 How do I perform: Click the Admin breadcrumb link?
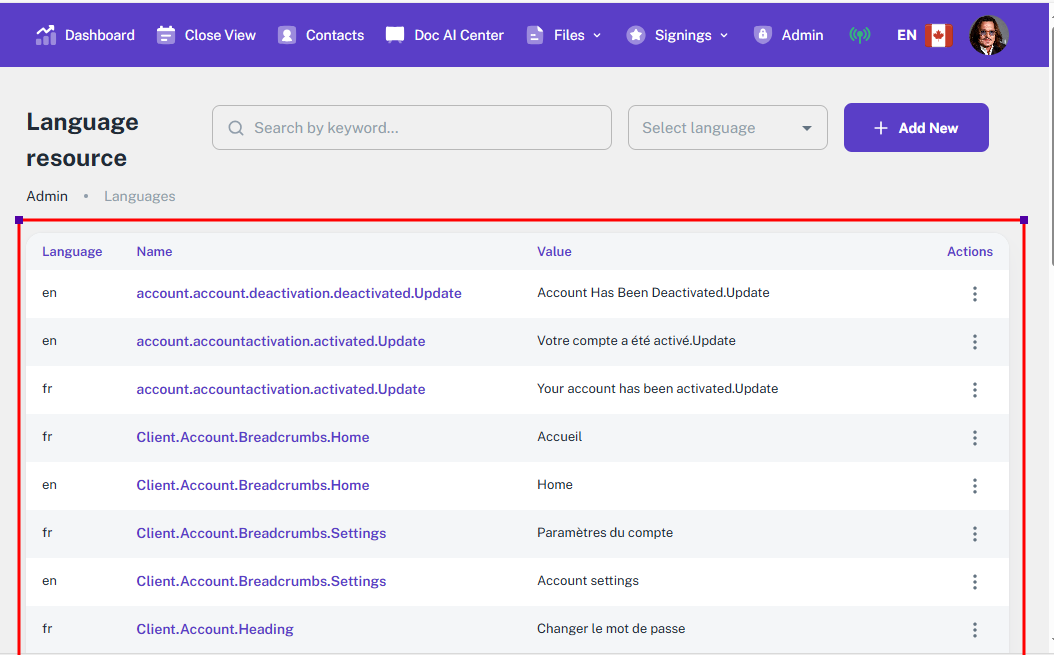[x=47, y=196]
